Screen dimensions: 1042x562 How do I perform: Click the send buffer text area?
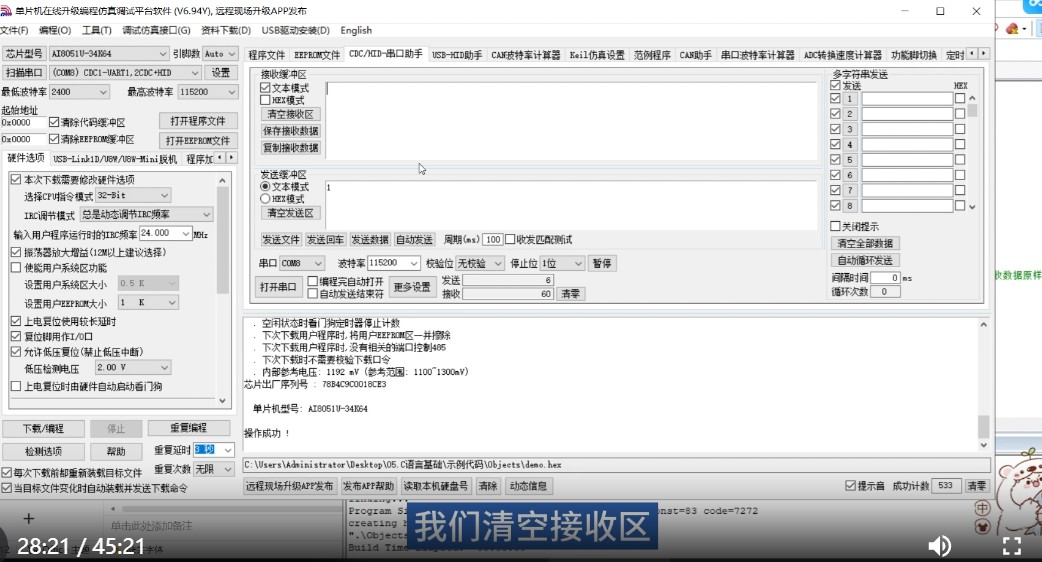(x=571, y=205)
